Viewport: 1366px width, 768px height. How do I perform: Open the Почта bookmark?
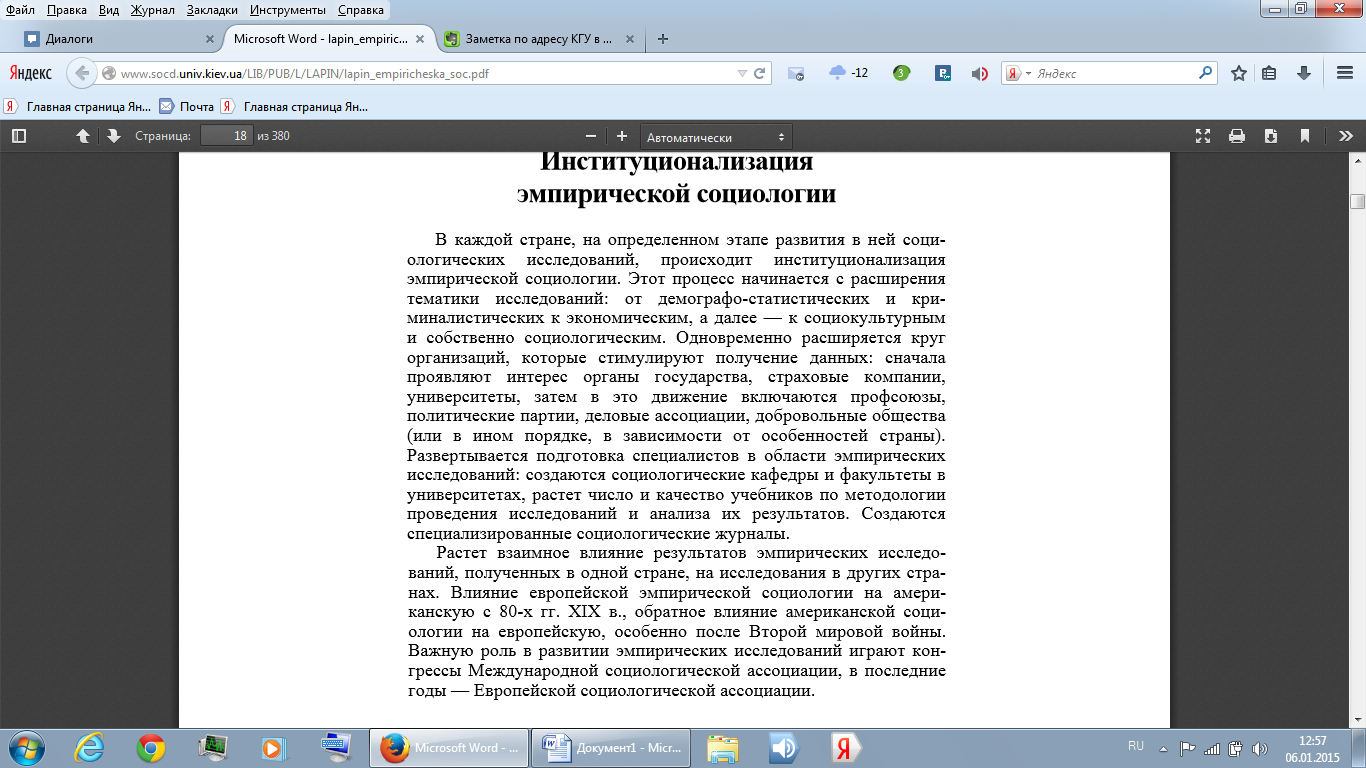click(x=188, y=106)
